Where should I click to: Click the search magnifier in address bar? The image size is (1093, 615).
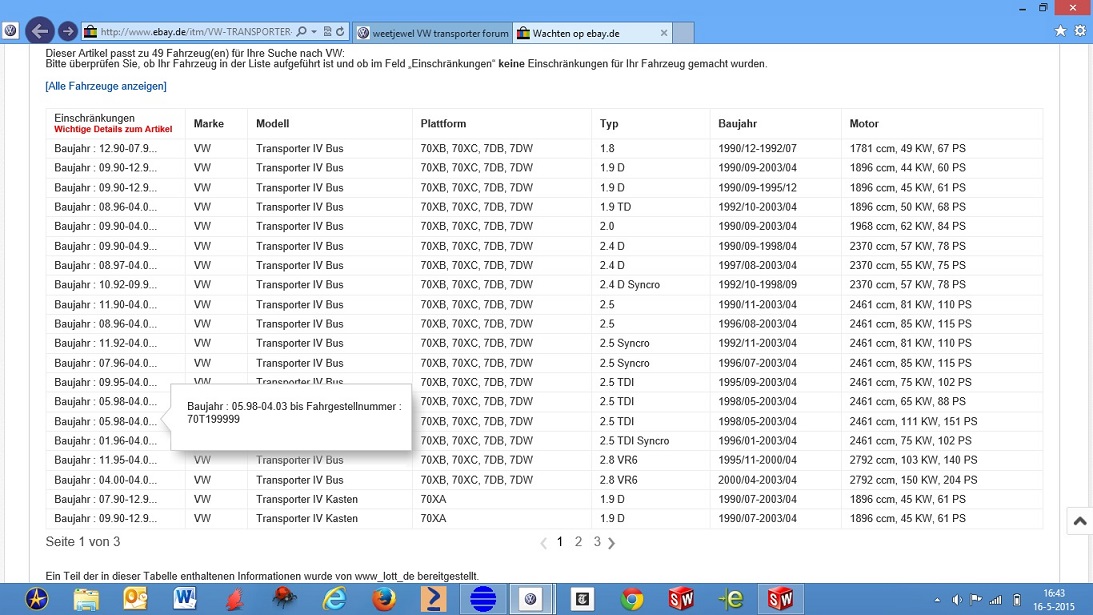tap(302, 32)
